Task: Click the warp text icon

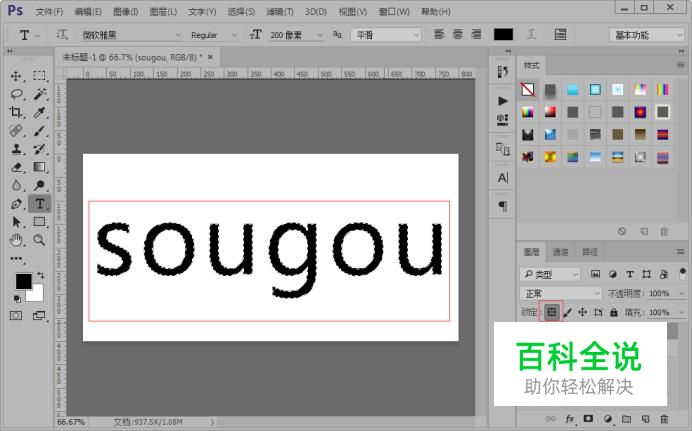Action: [531, 34]
